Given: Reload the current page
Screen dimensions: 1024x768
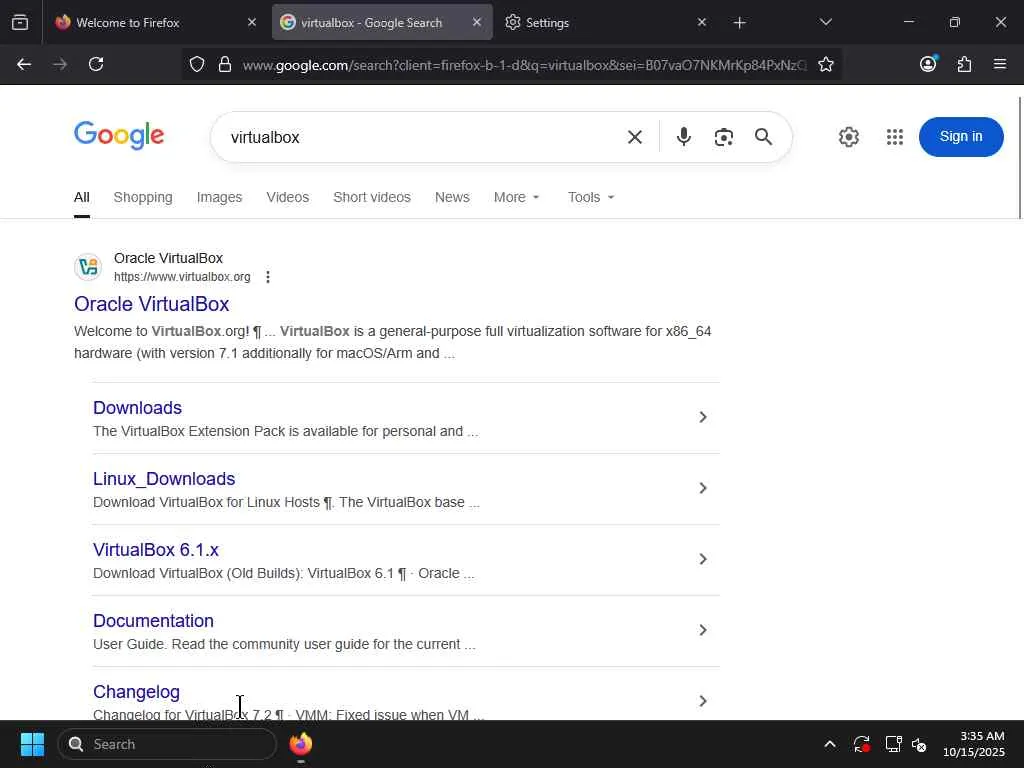Looking at the screenshot, I should click(96, 64).
